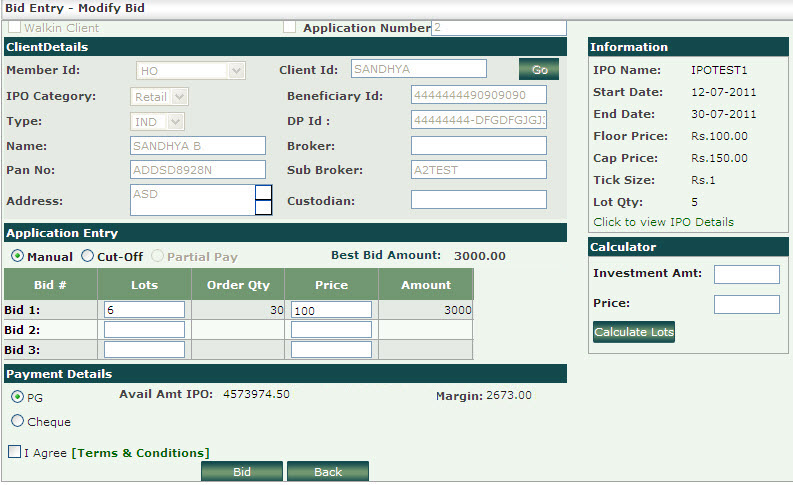Select Cheque payment option
Viewport: 793px width, 485px height.
[x=17, y=421]
